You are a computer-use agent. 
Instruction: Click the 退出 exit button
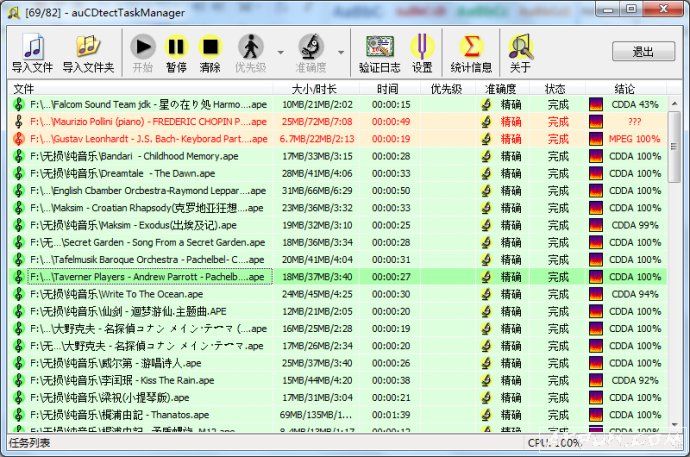643,52
